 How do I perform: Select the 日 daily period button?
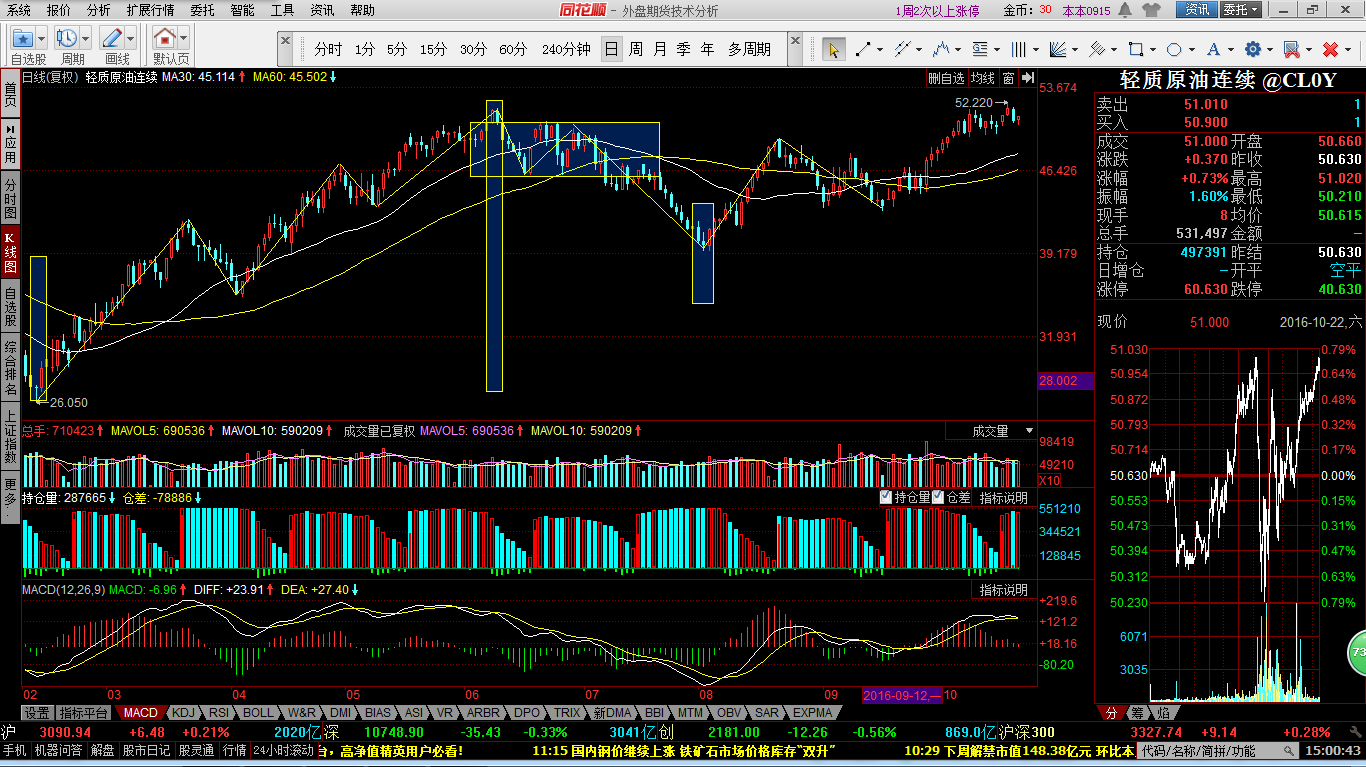(x=611, y=49)
